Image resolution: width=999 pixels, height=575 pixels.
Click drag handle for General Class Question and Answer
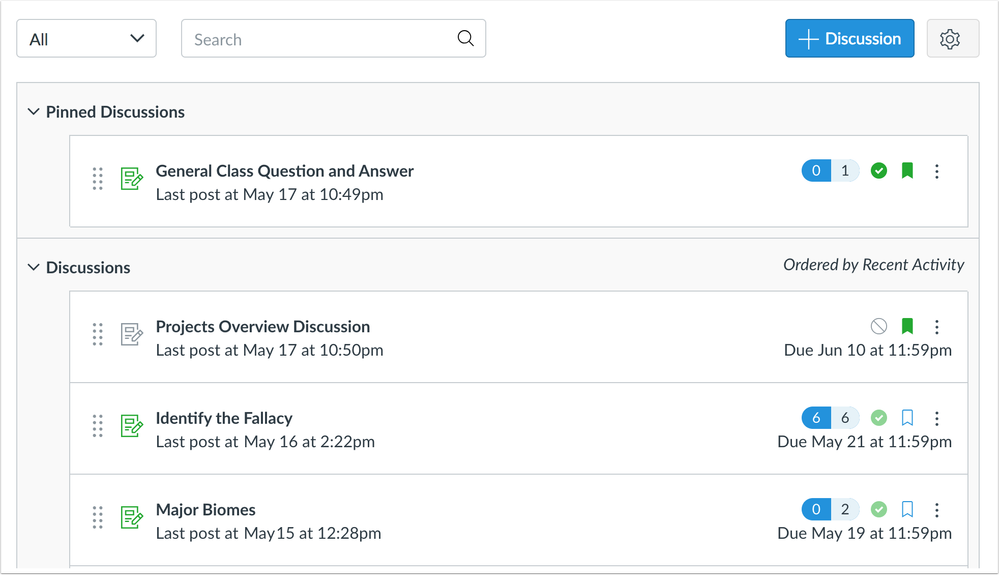(98, 179)
